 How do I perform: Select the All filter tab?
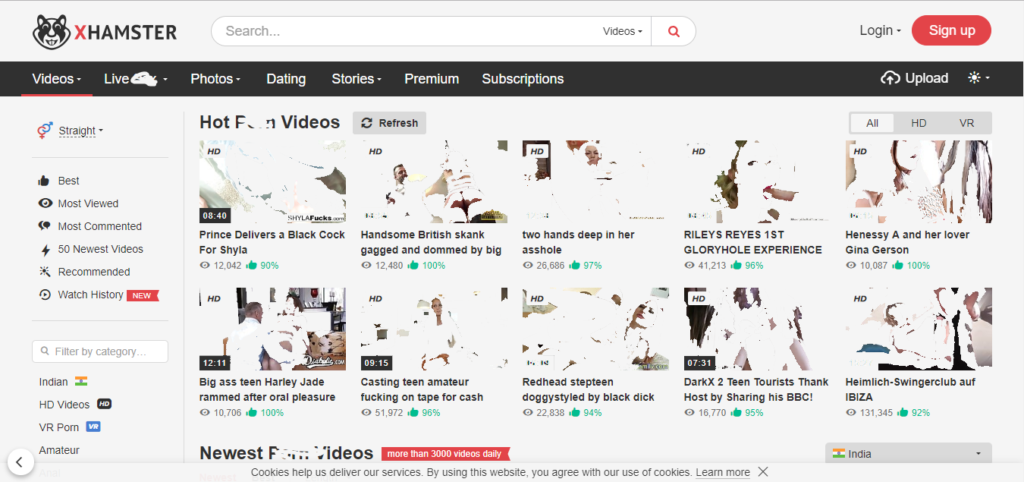[x=872, y=123]
